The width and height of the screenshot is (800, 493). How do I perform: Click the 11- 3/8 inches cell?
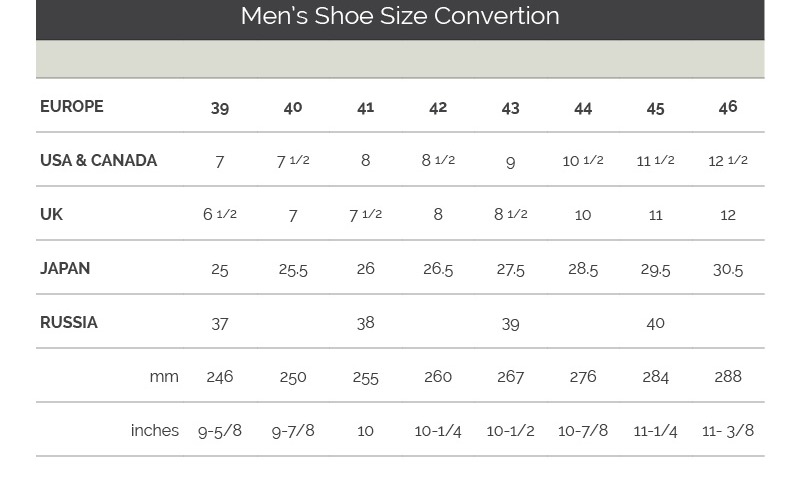click(x=728, y=431)
